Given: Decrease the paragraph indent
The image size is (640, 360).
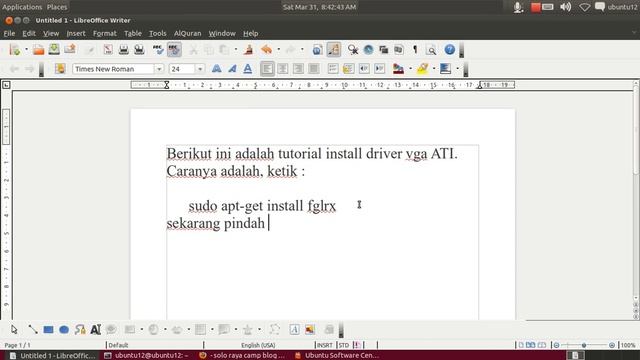Looking at the screenshot, I should (x=364, y=69).
